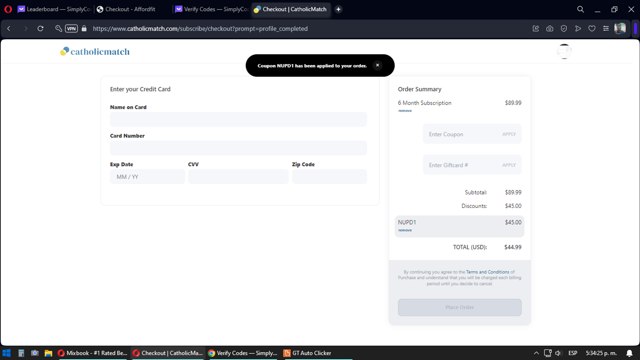Click the Exp Date MM / YY field
Screen dimensions: 640x360
point(147,177)
